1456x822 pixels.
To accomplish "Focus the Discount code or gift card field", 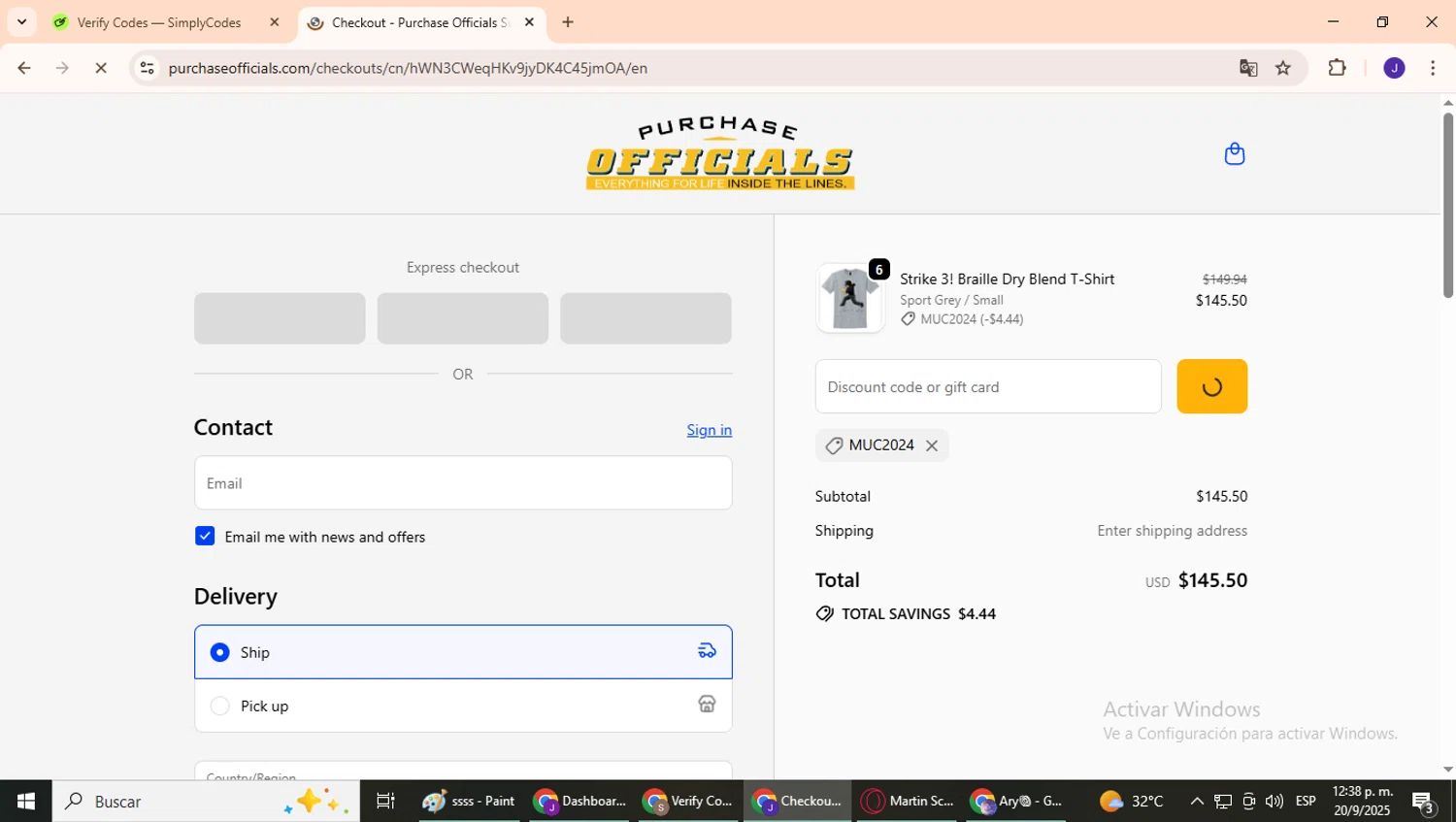I will (988, 386).
